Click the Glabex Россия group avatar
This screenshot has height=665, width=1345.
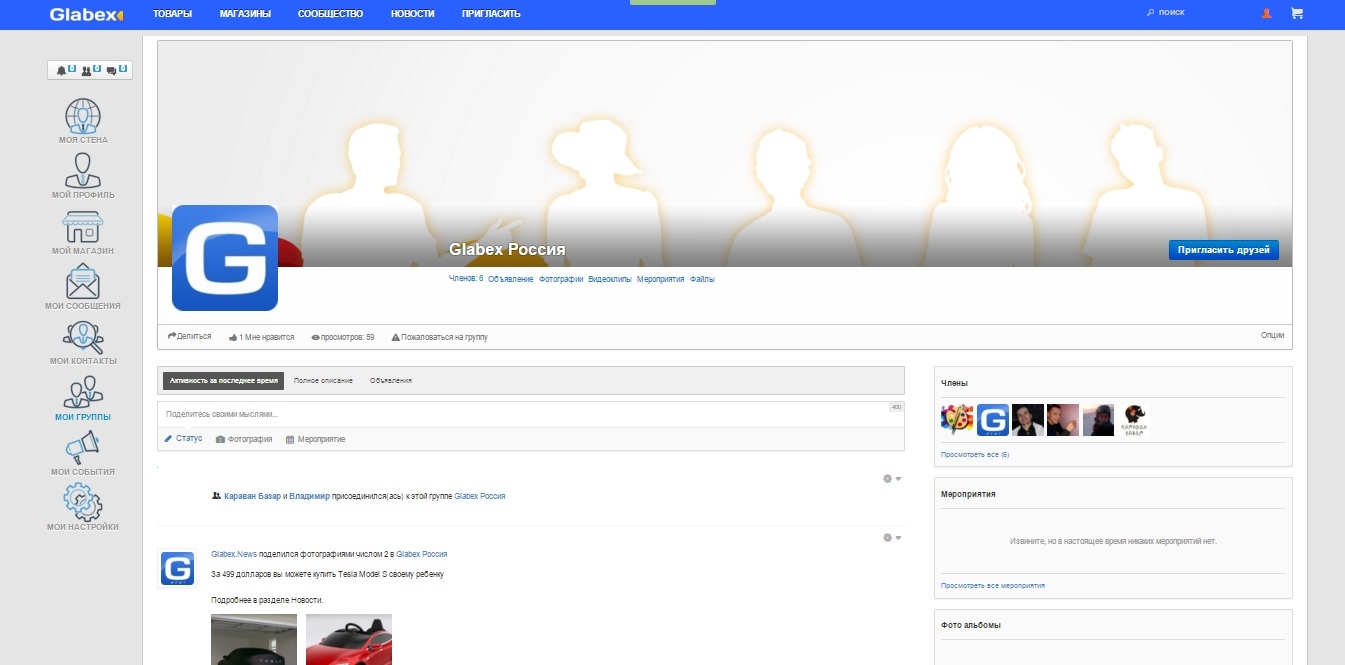click(x=225, y=258)
